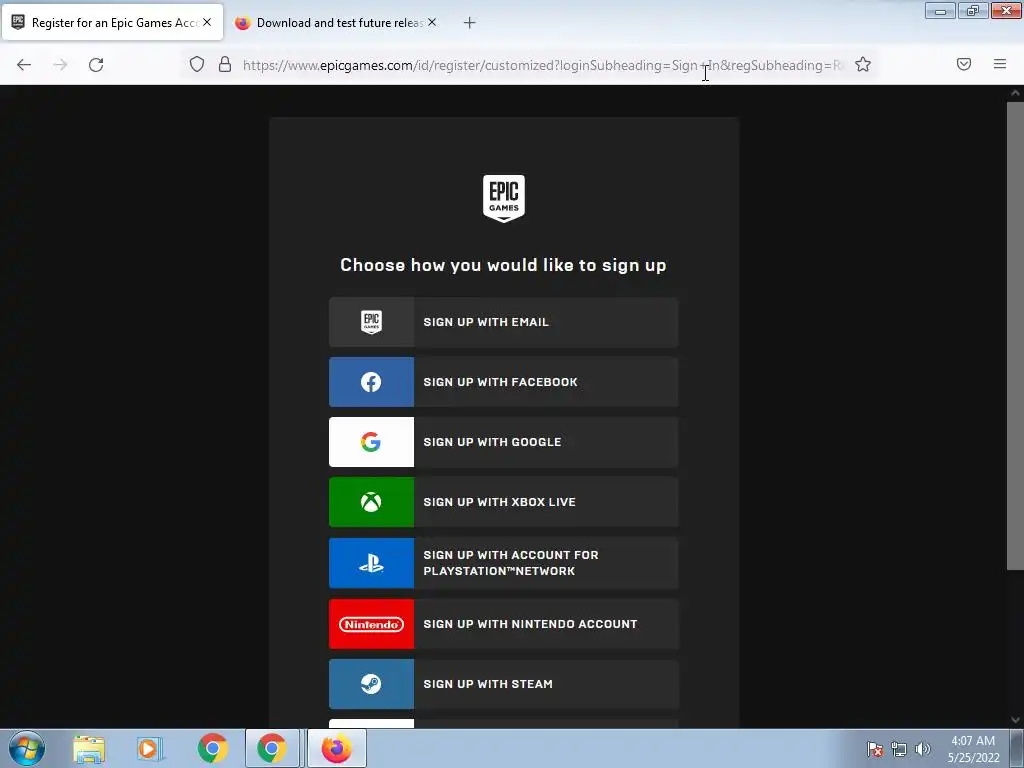Click the Facebook logo icon
The width and height of the screenshot is (1024, 768).
click(x=371, y=382)
